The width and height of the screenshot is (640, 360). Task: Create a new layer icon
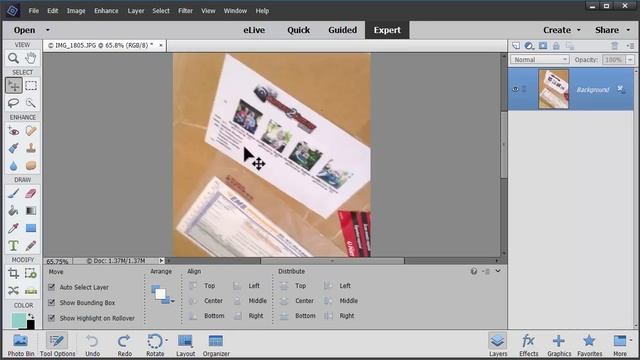[x=516, y=46]
